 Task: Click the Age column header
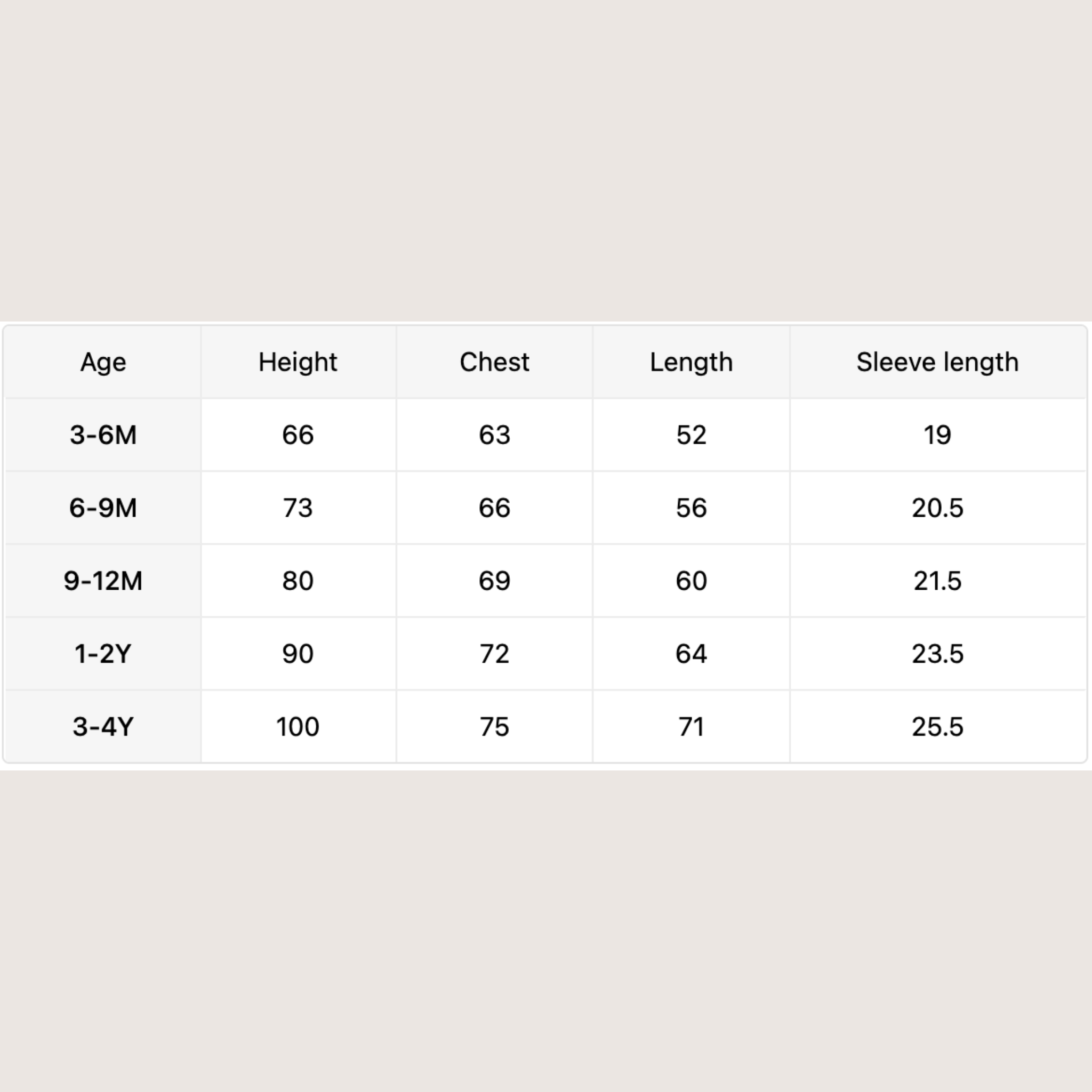pos(103,362)
